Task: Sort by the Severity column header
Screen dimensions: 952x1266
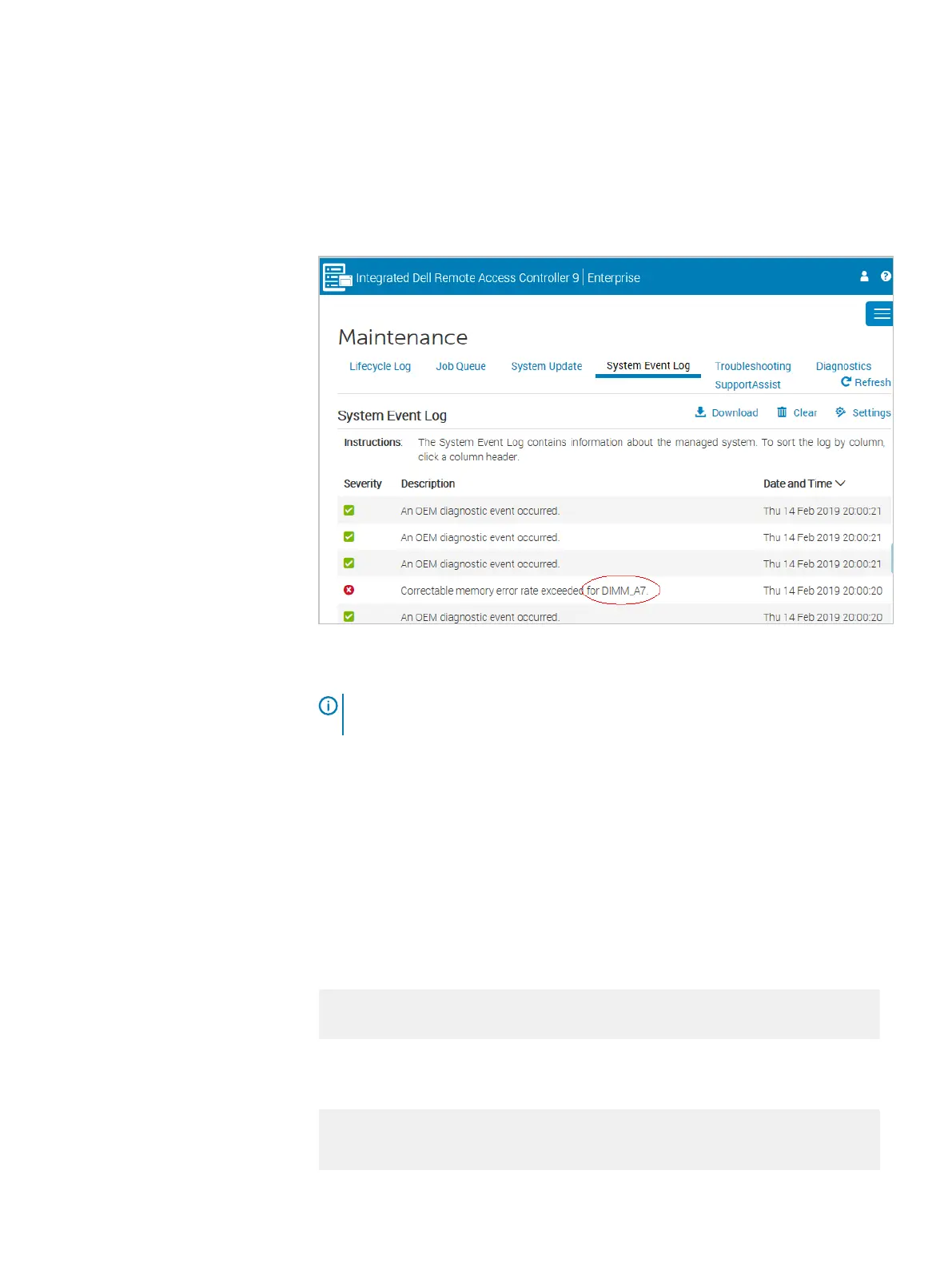Action: click(x=363, y=484)
